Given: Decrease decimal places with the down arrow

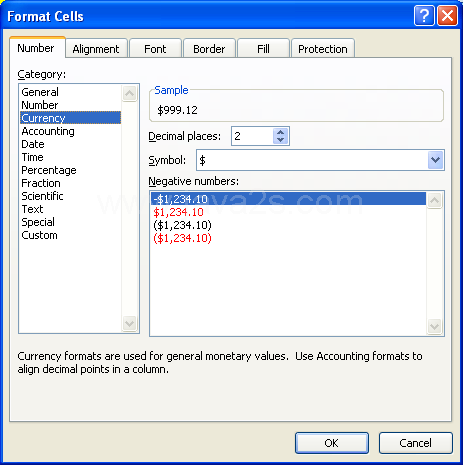Looking at the screenshot, I should 281,140.
